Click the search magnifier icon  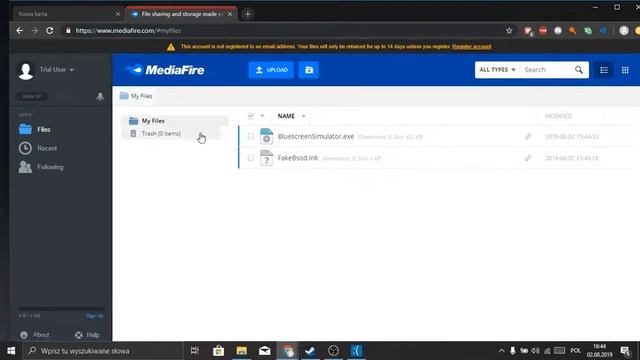coord(579,70)
